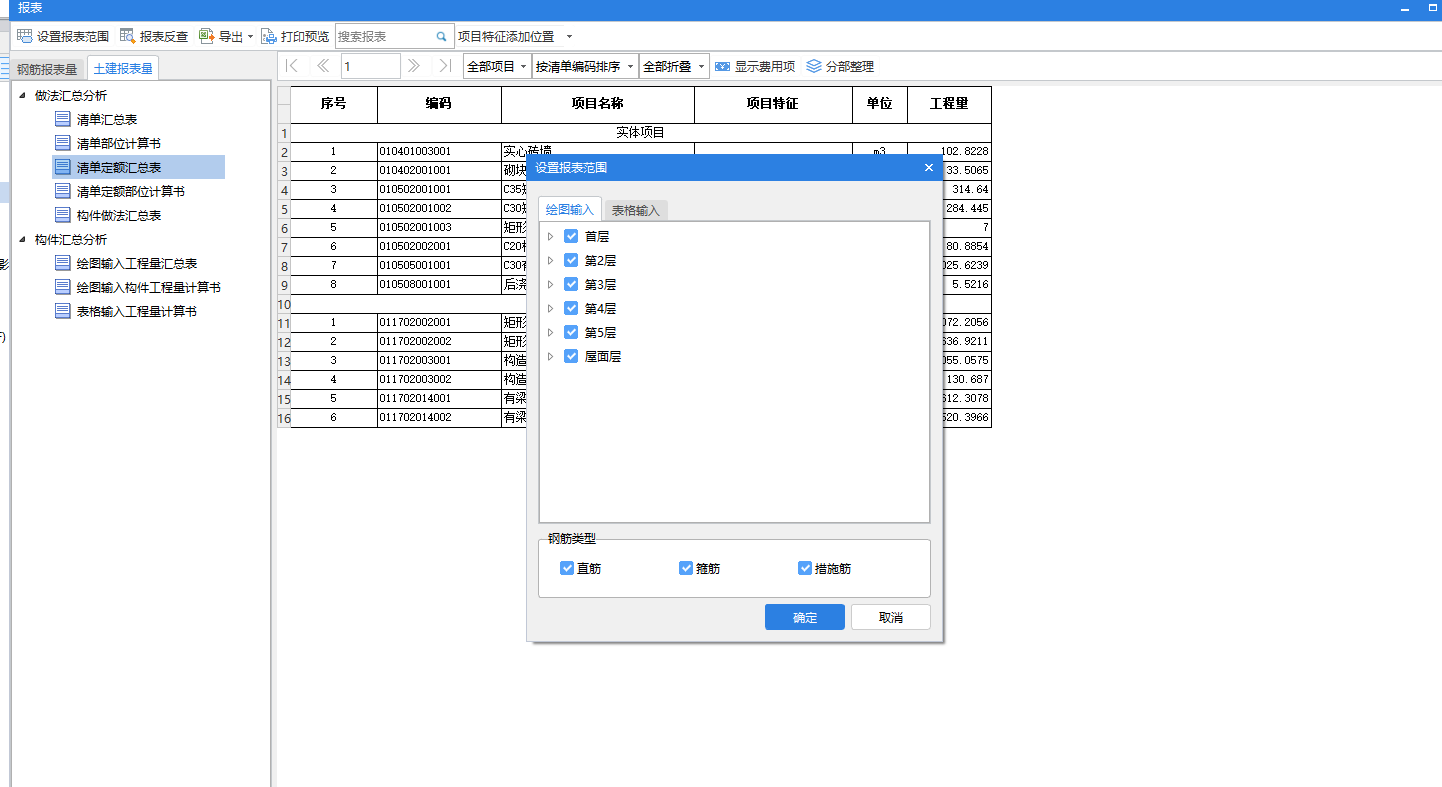
Task: Confirm with the 确定 button
Action: 805,617
